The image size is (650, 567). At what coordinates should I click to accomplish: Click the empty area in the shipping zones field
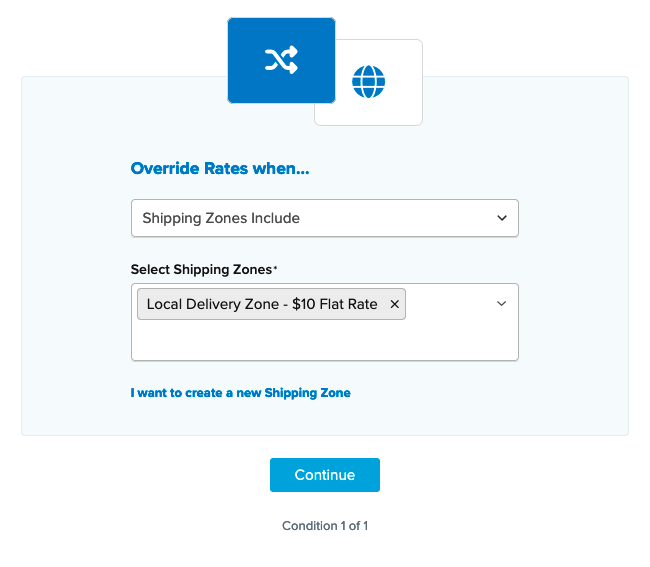pos(324,340)
